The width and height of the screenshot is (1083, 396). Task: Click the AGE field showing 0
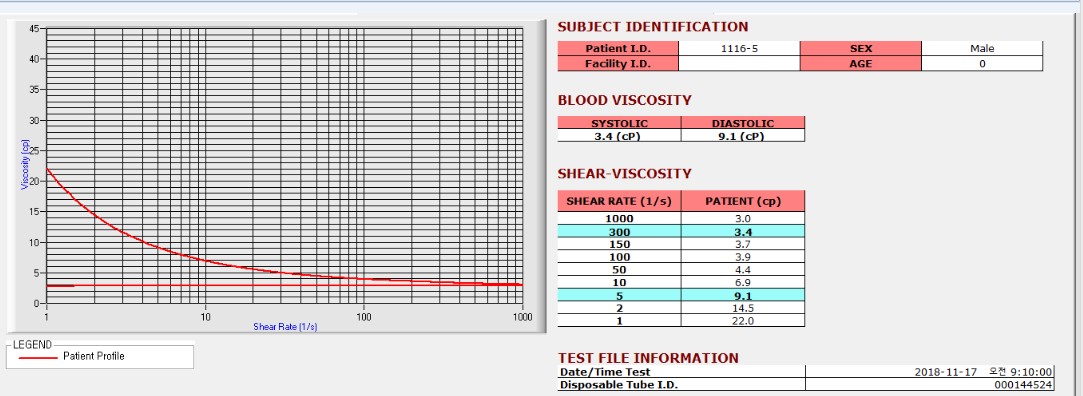pos(981,64)
